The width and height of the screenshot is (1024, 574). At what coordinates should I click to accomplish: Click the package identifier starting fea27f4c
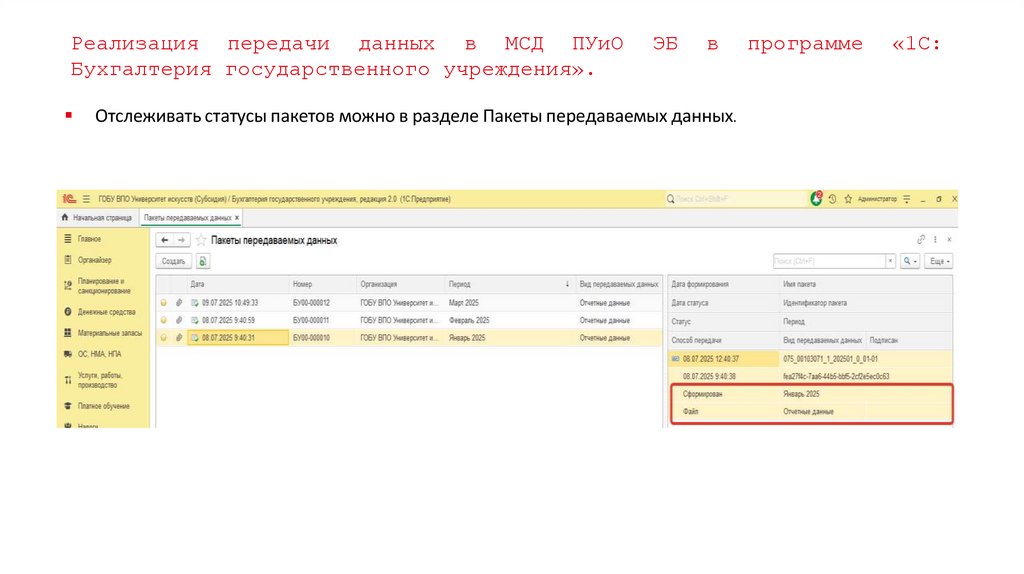(836, 377)
